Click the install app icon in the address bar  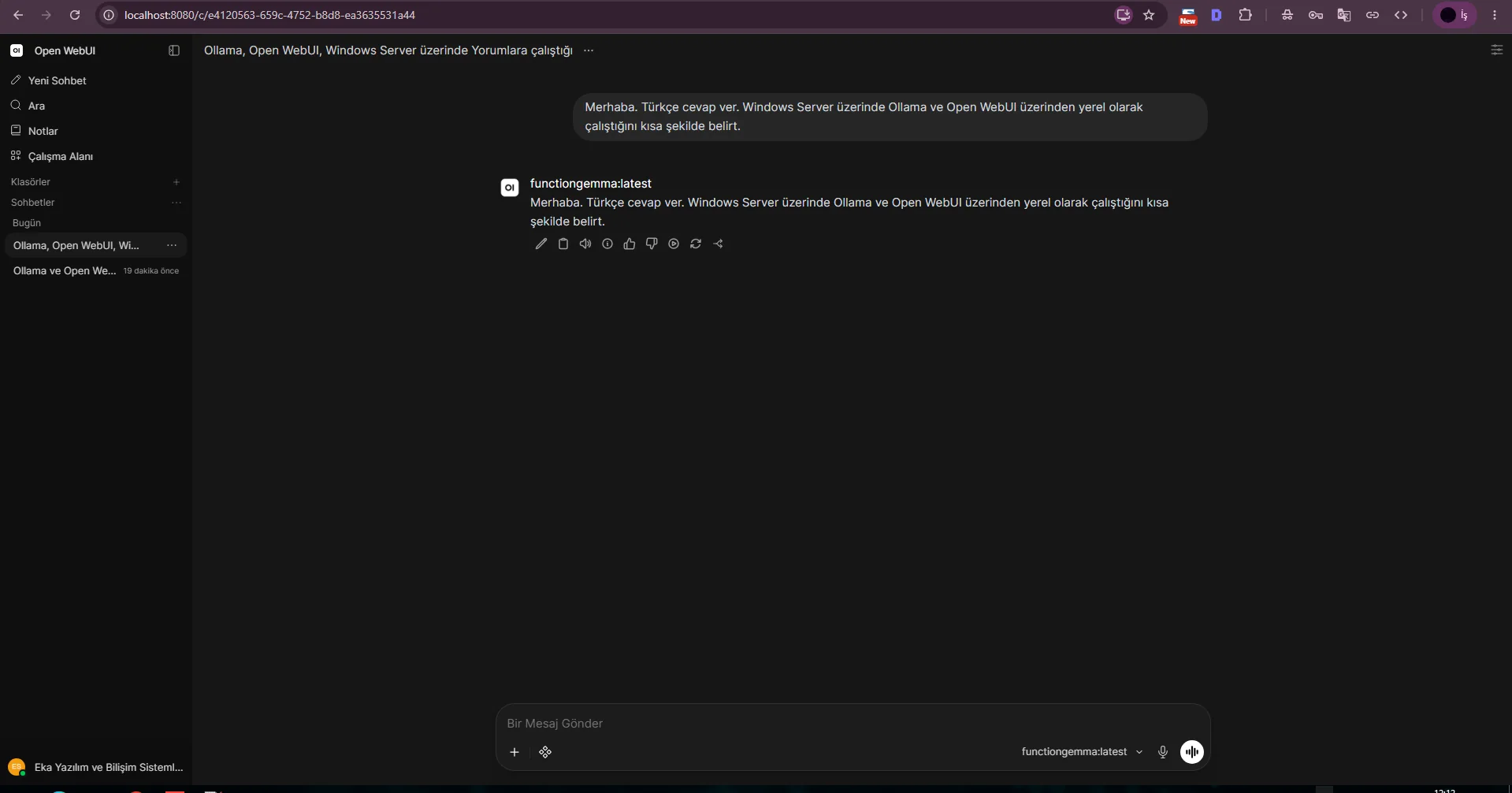(x=1123, y=15)
